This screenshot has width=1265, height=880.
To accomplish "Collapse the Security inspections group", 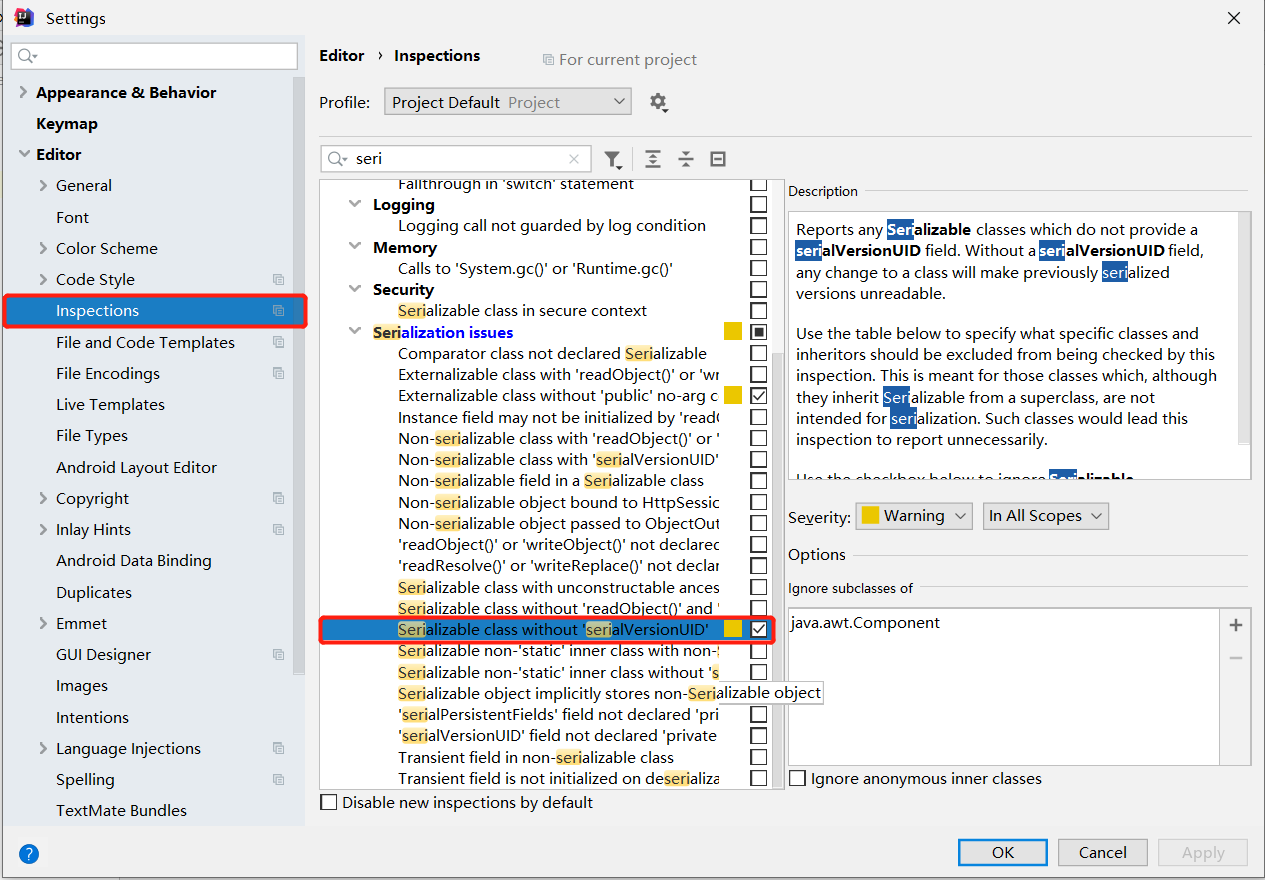I will (x=354, y=289).
